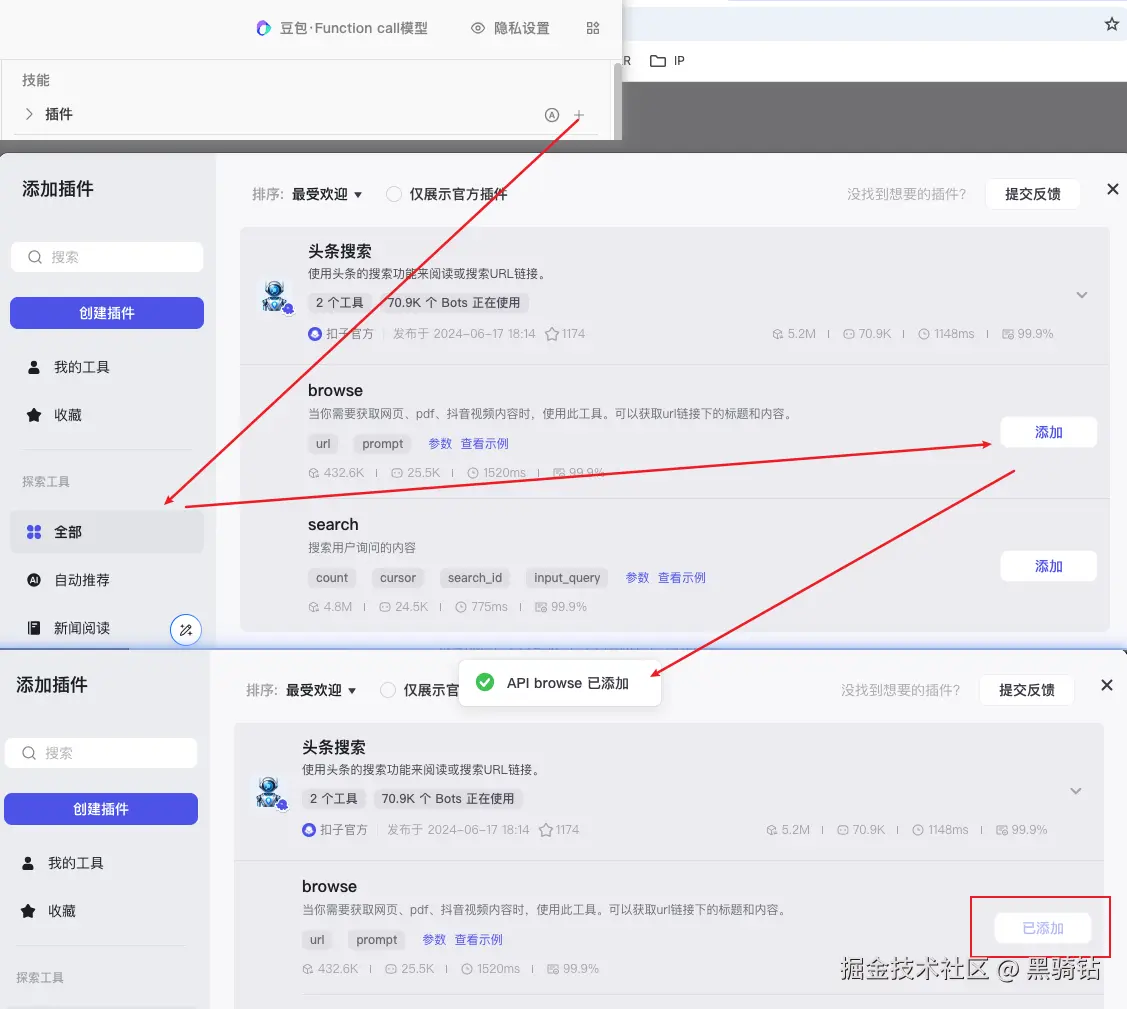Click 创建插件 button in upper dialog
This screenshot has height=1009, width=1127.
click(x=107, y=313)
